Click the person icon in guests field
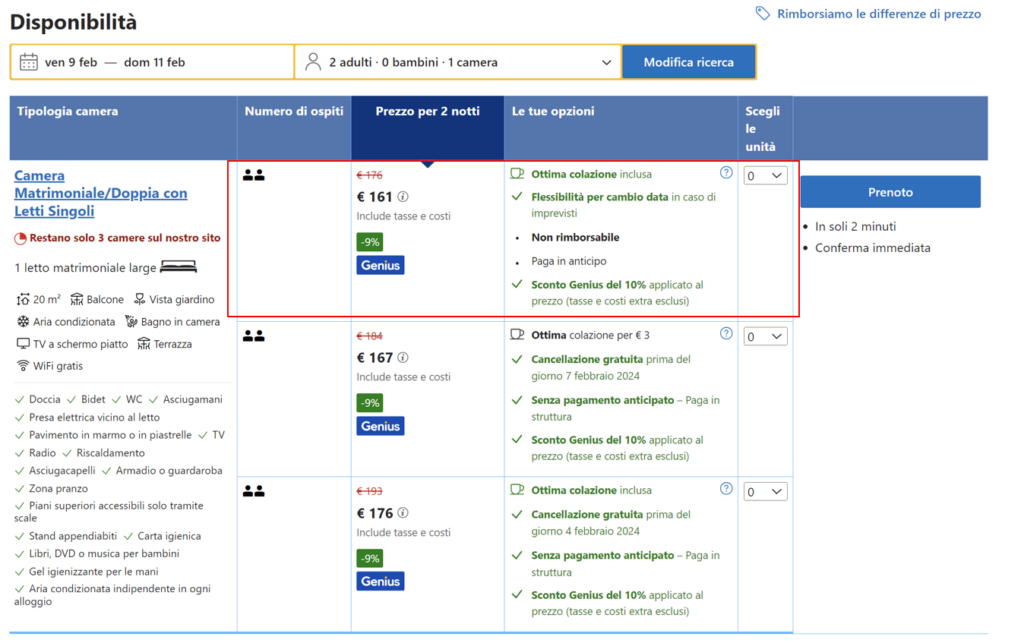This screenshot has height=643, width=1024. pos(312,62)
